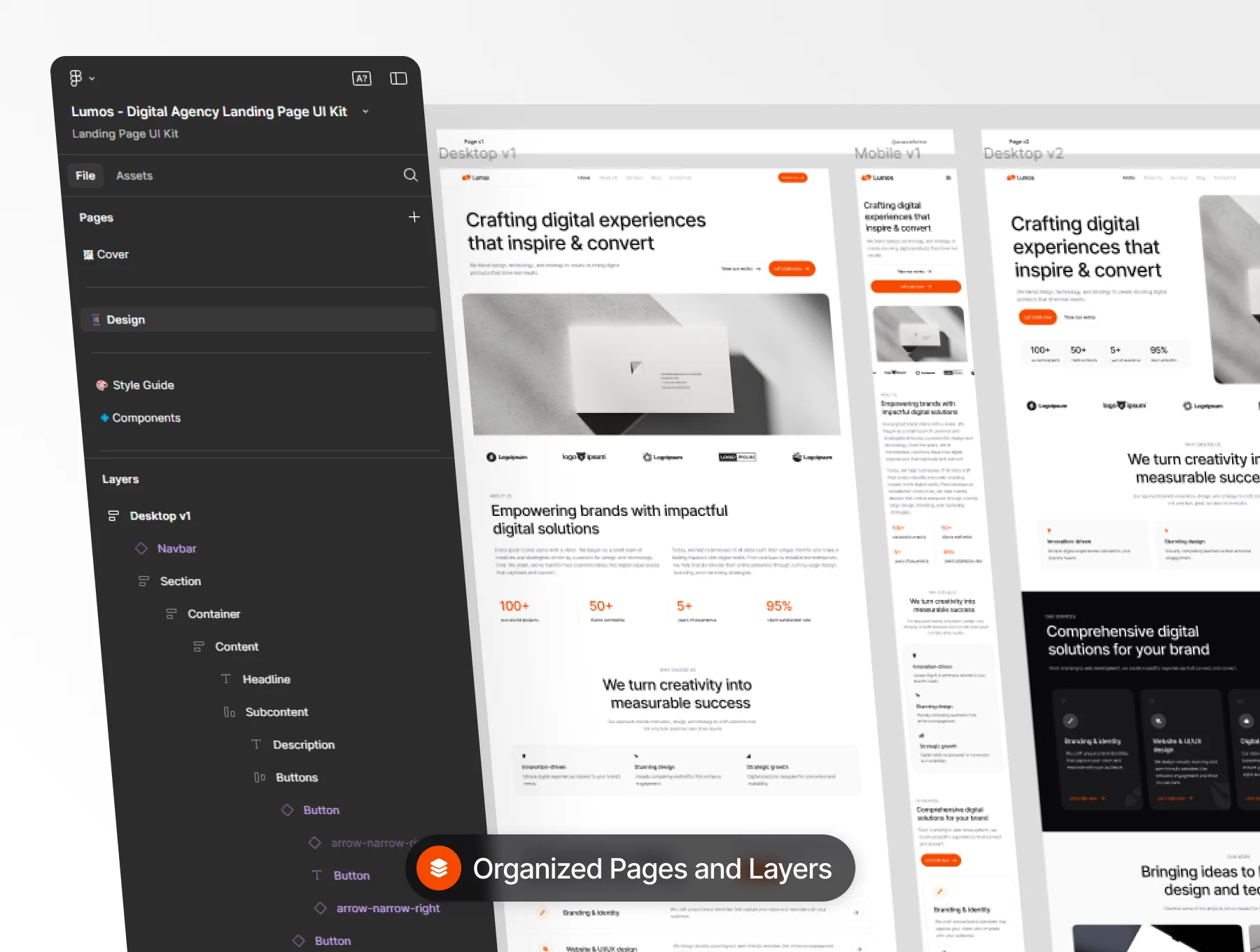The height and width of the screenshot is (952, 1260).
Task: Click the Pages section header
Action: click(x=96, y=218)
